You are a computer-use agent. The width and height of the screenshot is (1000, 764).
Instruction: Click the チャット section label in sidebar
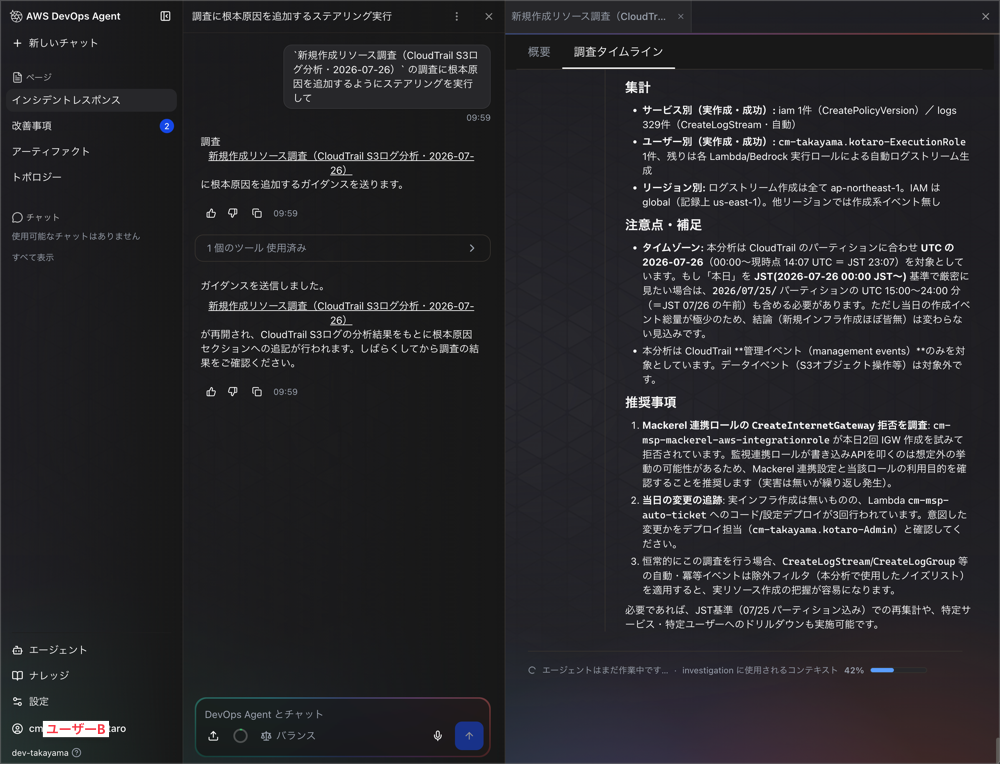pyautogui.click(x=36, y=217)
